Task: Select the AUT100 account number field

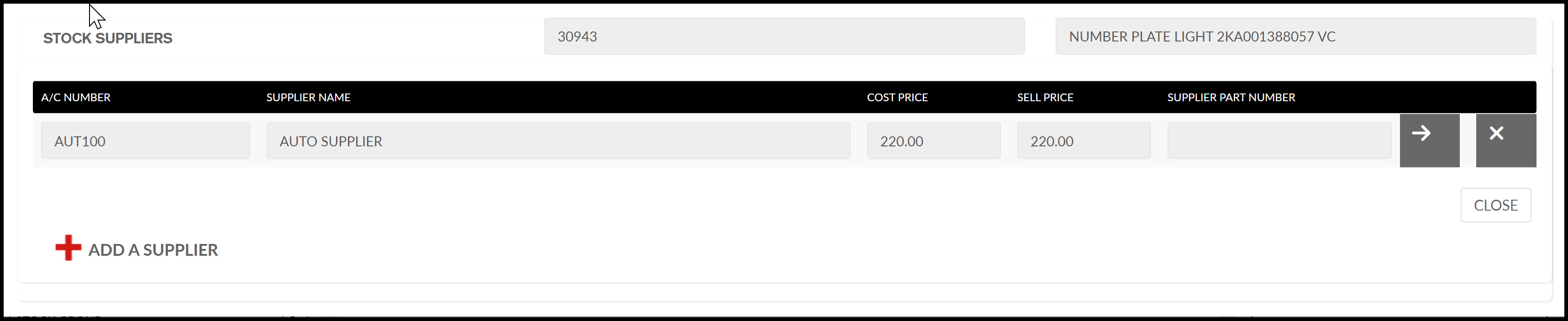Action: click(146, 141)
